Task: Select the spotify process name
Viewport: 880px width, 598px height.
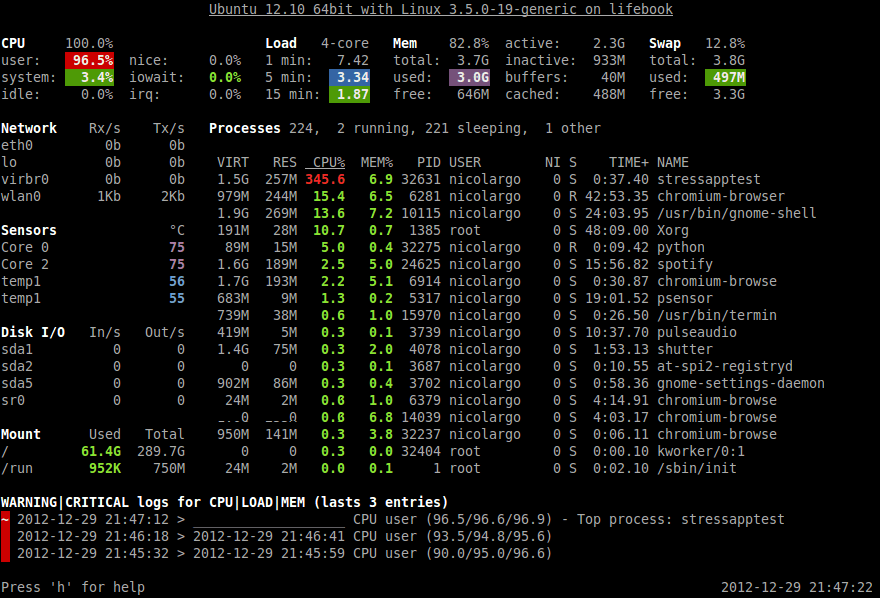Action: [x=684, y=264]
